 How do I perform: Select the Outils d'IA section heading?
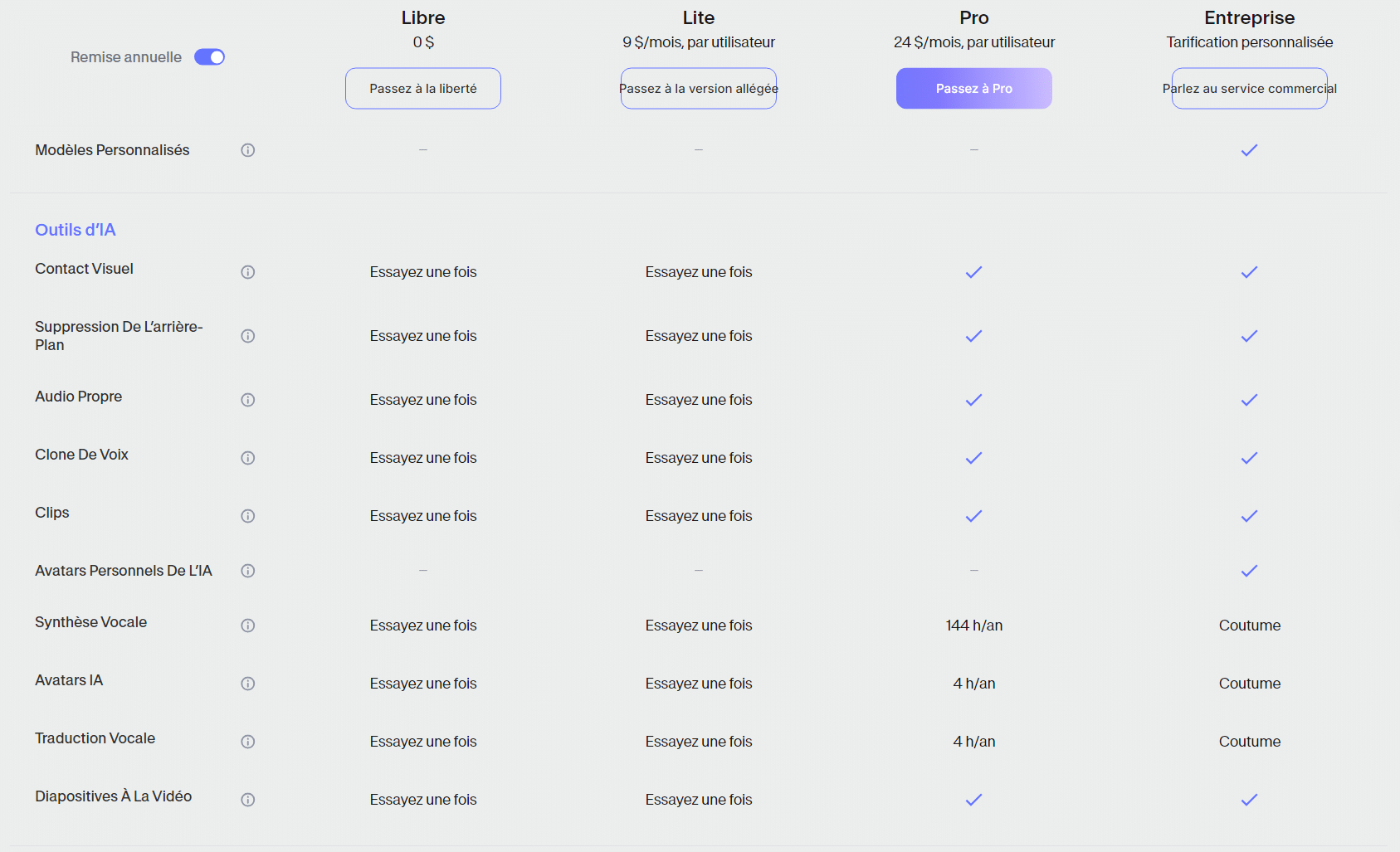point(76,230)
